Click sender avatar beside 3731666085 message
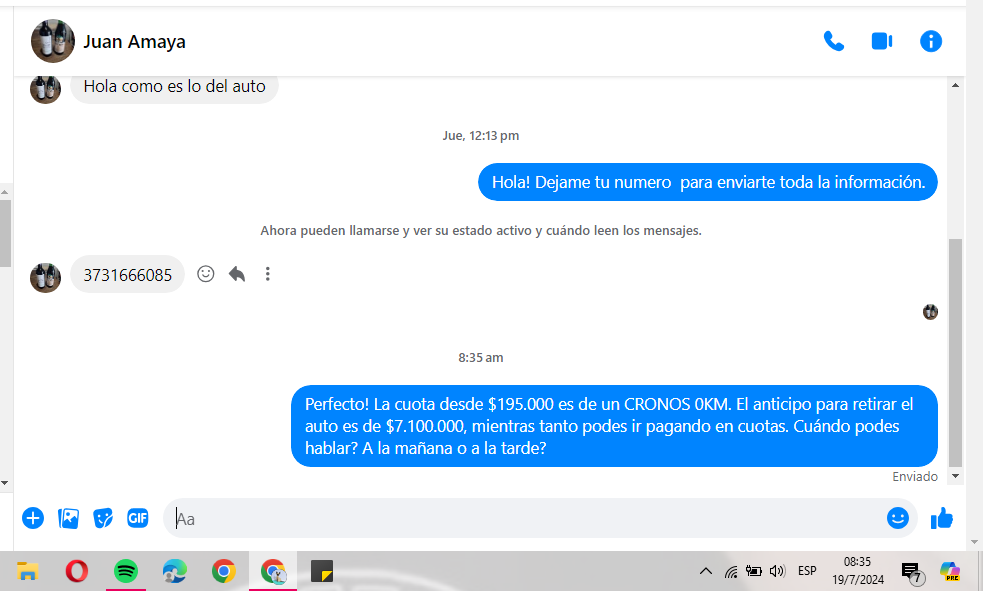This screenshot has height=591, width=983. pos(46,278)
